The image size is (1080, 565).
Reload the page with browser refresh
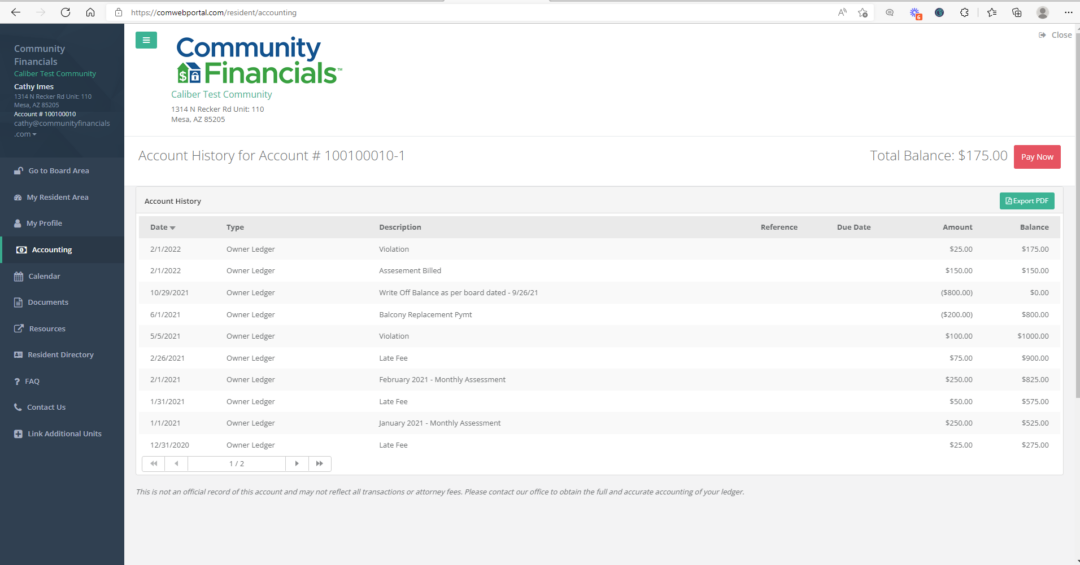click(x=65, y=13)
